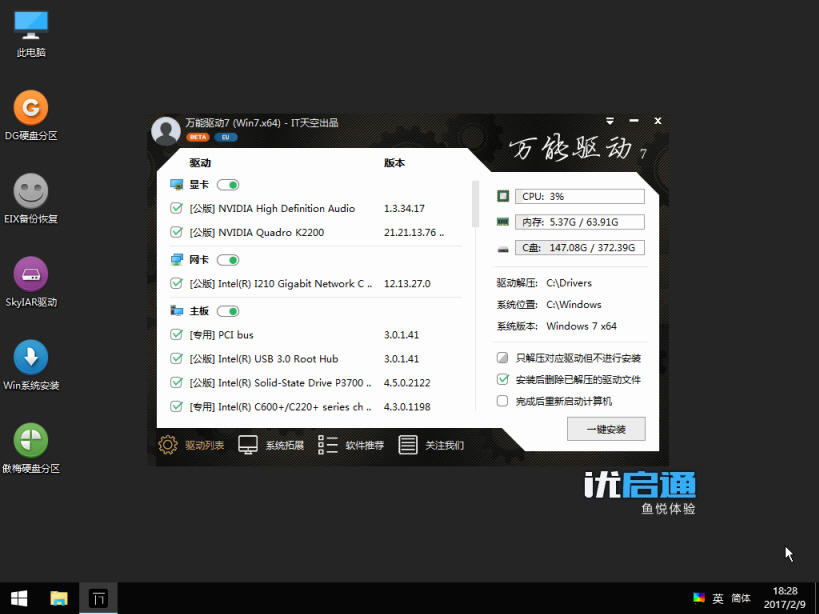Image resolution: width=819 pixels, height=614 pixels.
Task: Click the 英 input language indicator
Action: pos(718,598)
